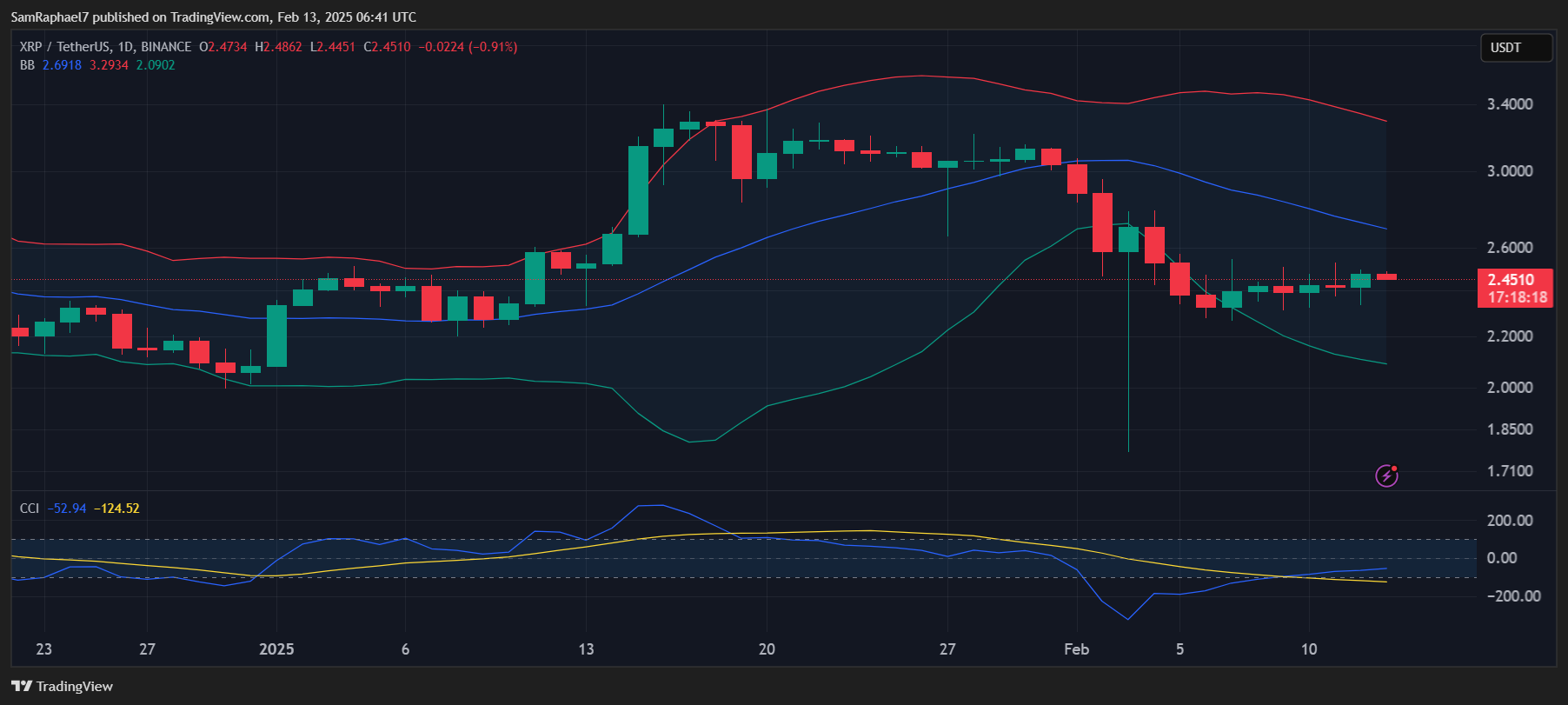Click the 23 date label on time axis
This screenshot has width=1568, height=705.
coord(43,649)
